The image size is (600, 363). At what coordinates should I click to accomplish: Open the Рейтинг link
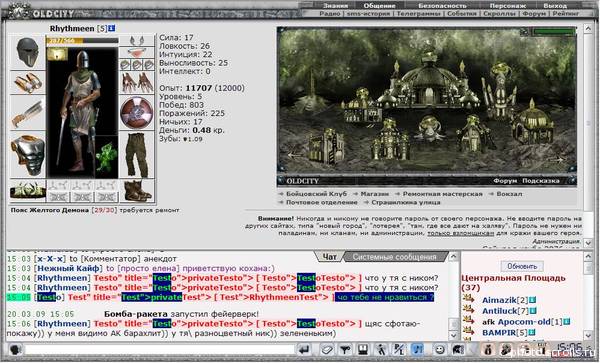(566, 13)
